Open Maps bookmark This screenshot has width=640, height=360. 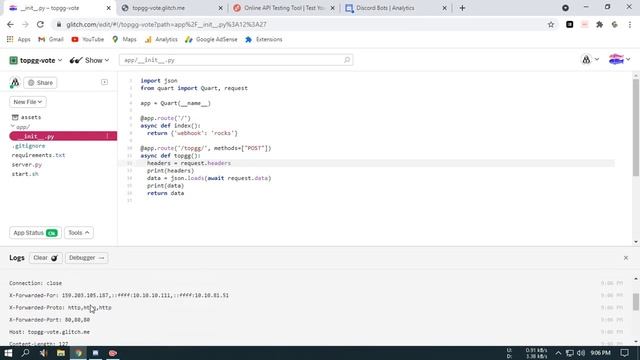tap(124, 40)
